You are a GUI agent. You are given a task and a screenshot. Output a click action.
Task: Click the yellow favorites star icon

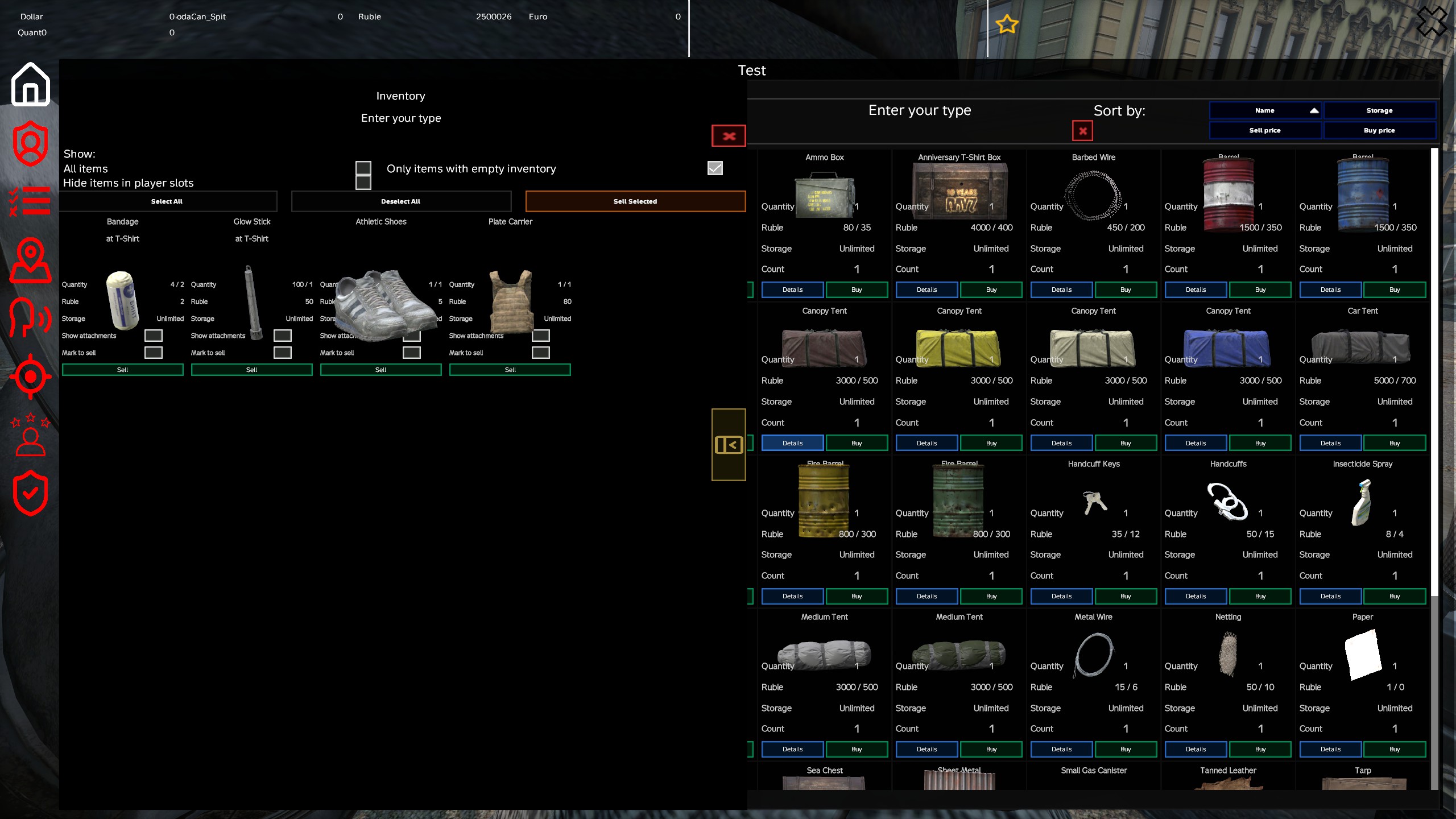(1007, 24)
